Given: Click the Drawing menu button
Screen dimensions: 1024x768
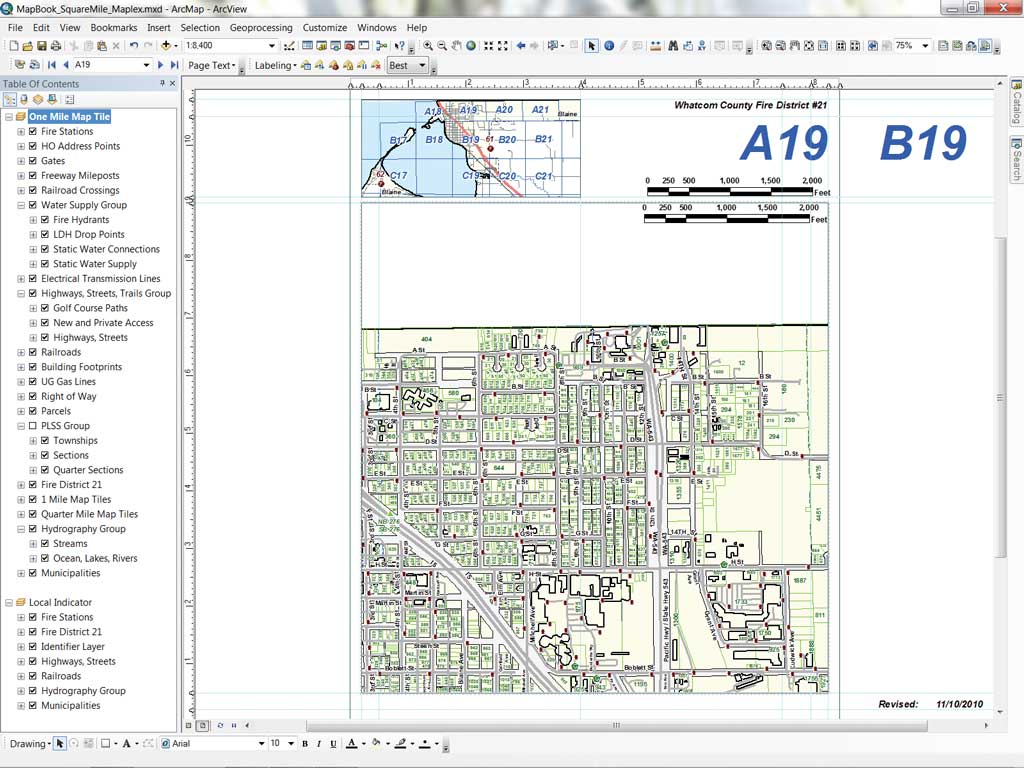Looking at the screenshot, I should [28, 744].
